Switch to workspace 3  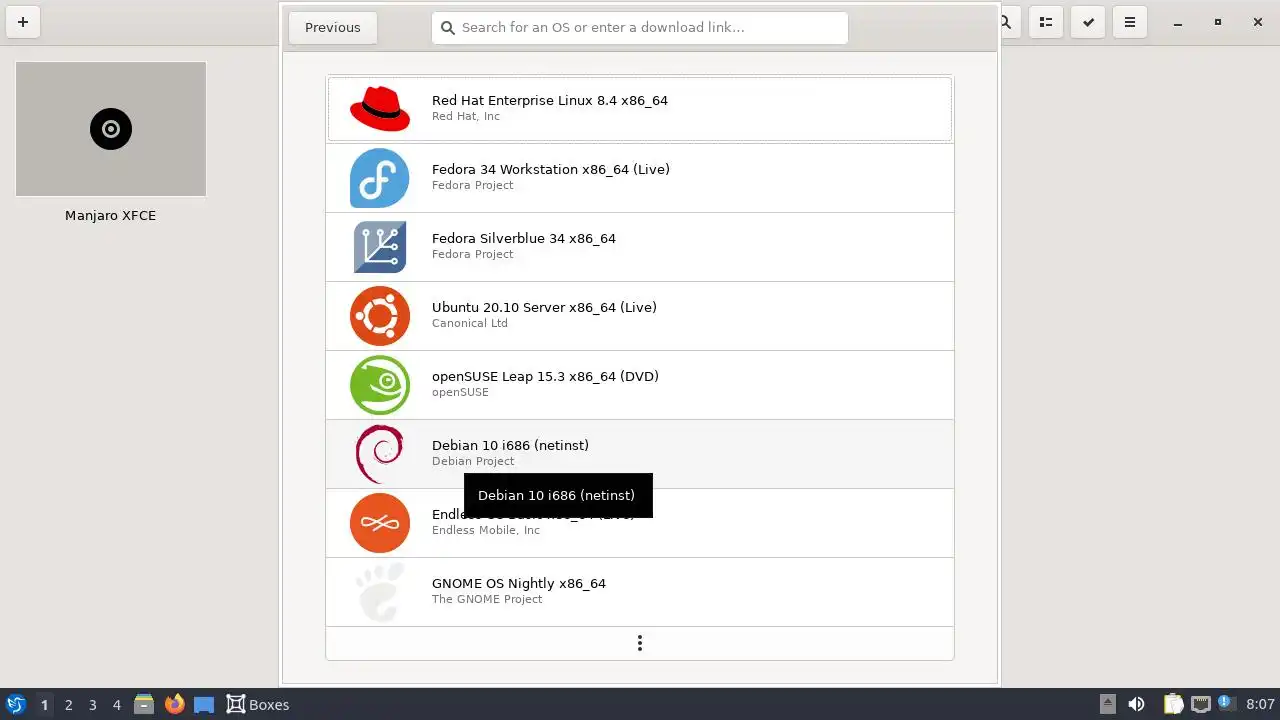pyautogui.click(x=92, y=705)
